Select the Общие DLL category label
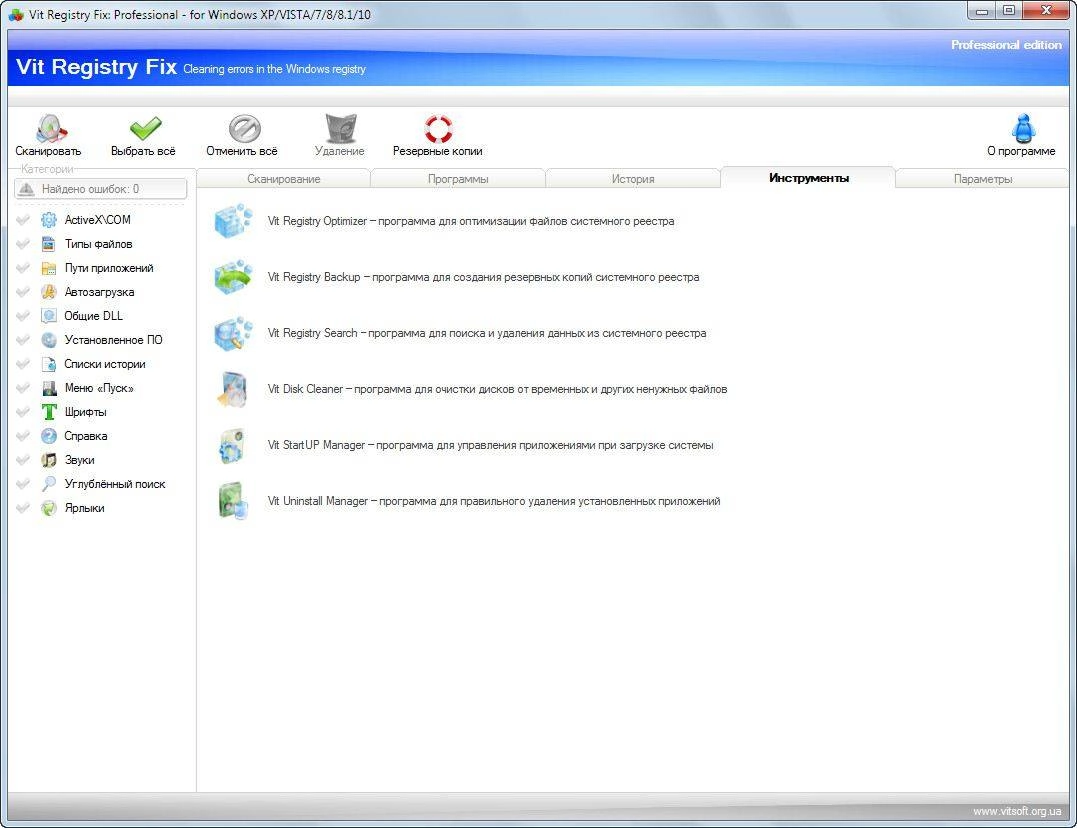The width and height of the screenshot is (1077, 828). (x=93, y=316)
